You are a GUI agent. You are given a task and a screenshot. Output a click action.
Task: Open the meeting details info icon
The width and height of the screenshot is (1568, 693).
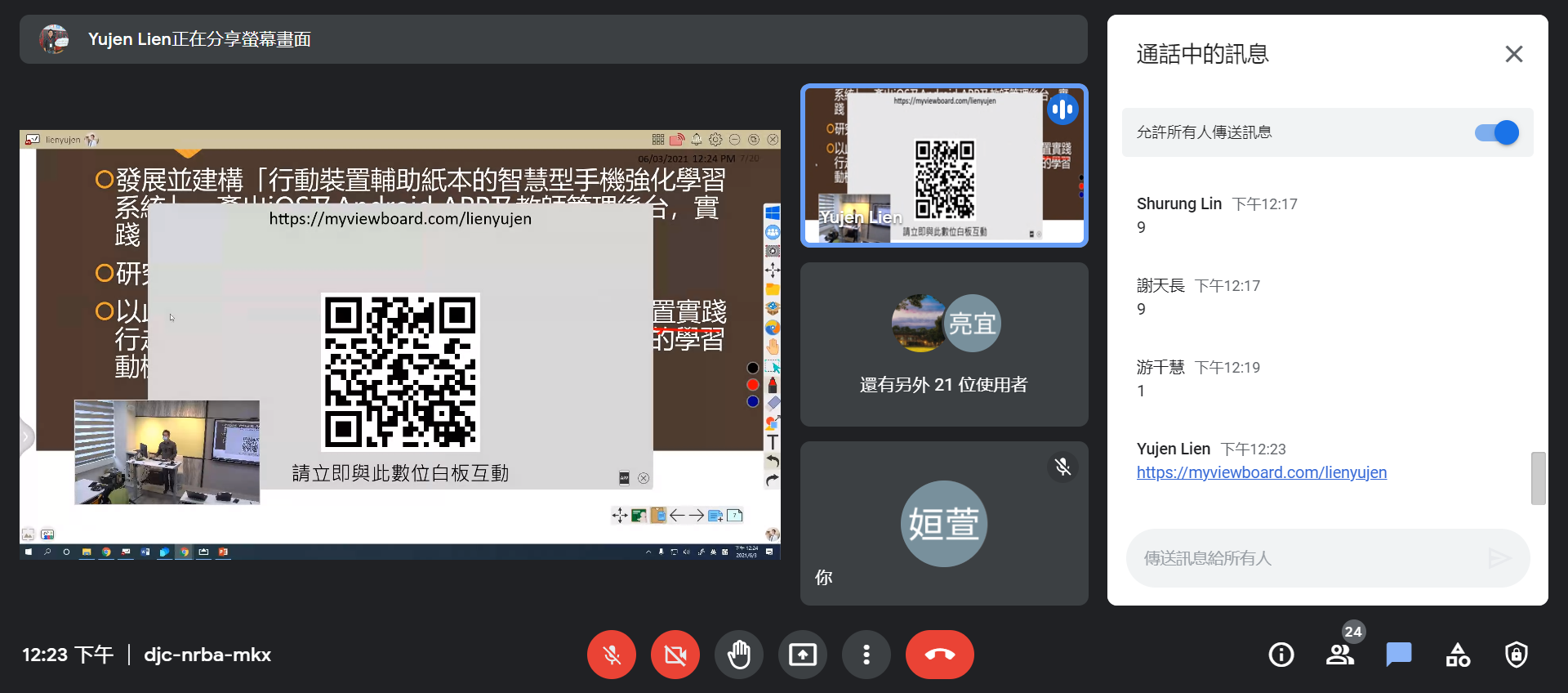(1281, 655)
